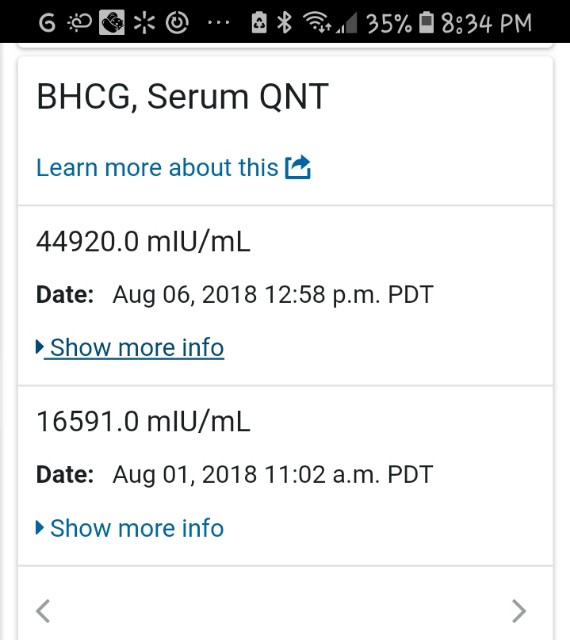The image size is (570, 640).
Task: Tap the Google G status bar icon
Action: pyautogui.click(x=47, y=22)
